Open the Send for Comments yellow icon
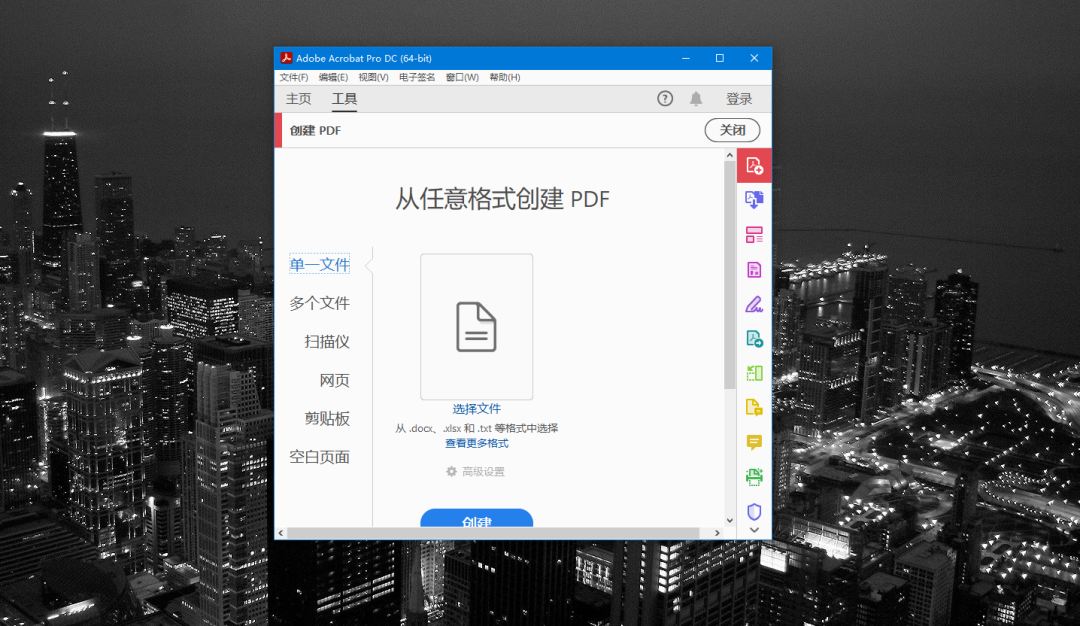 point(754,408)
